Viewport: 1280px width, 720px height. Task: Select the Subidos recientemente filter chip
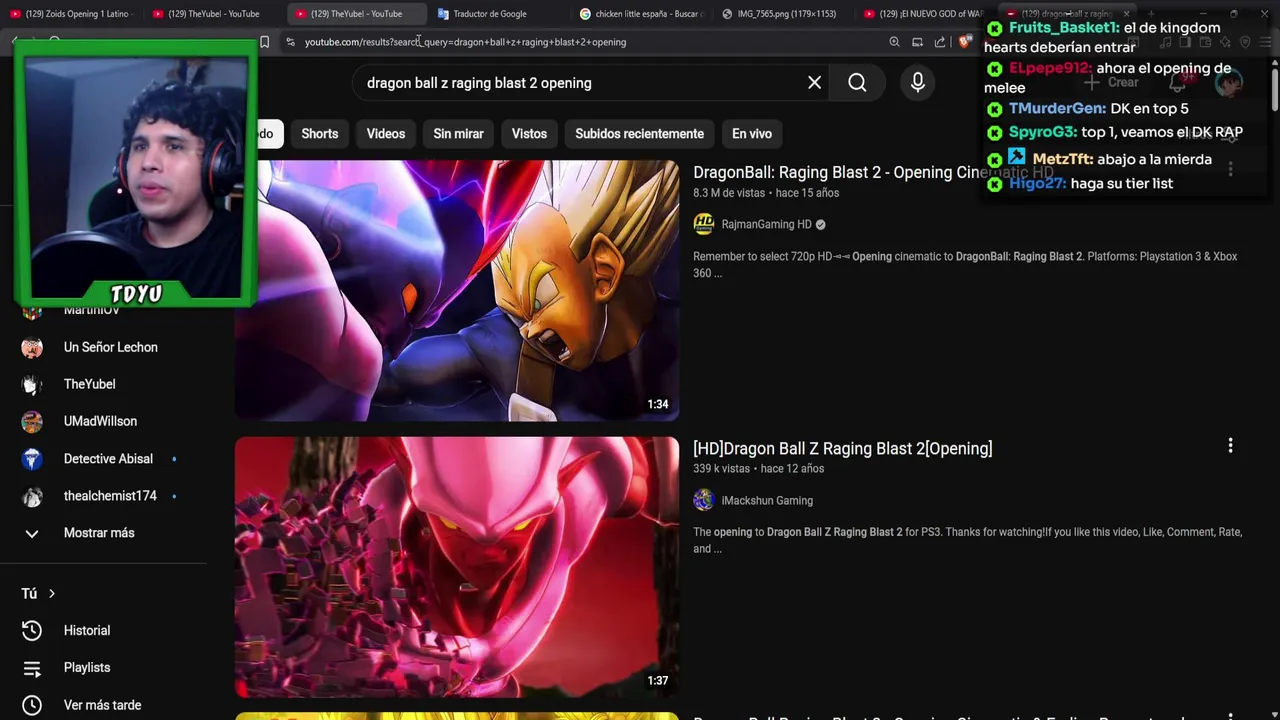(x=639, y=134)
